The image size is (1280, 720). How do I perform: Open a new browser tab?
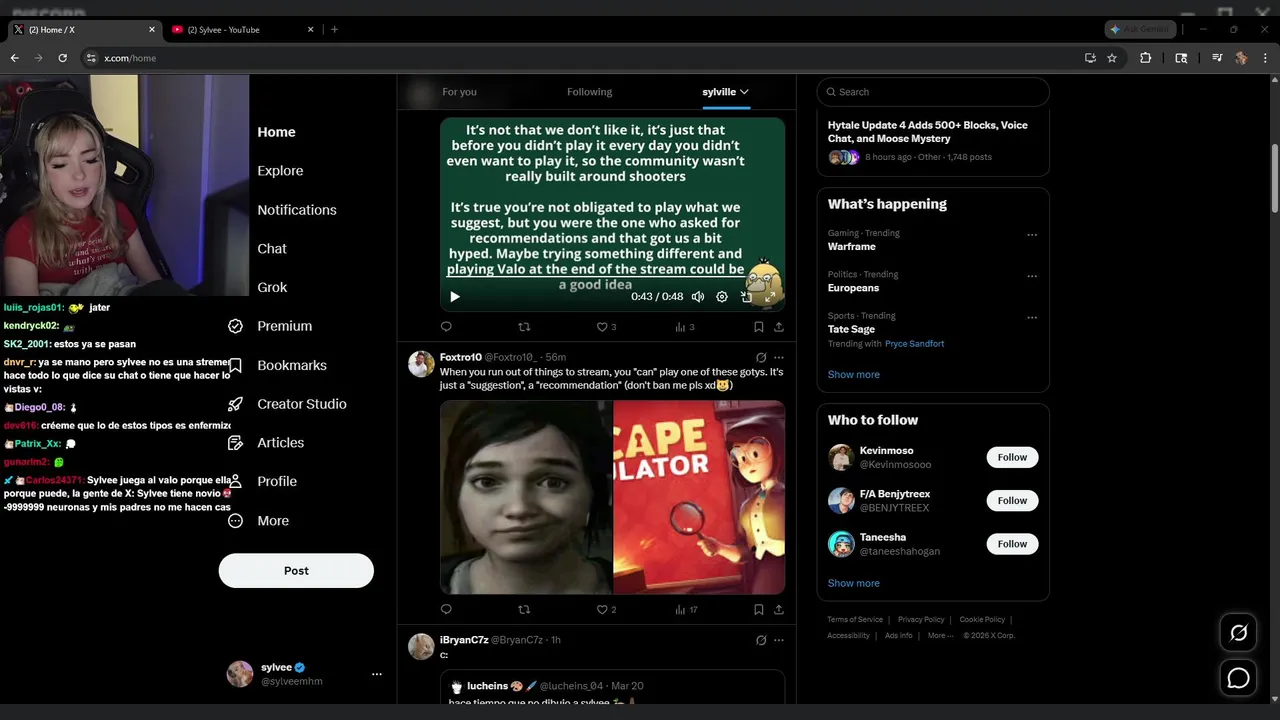click(334, 30)
